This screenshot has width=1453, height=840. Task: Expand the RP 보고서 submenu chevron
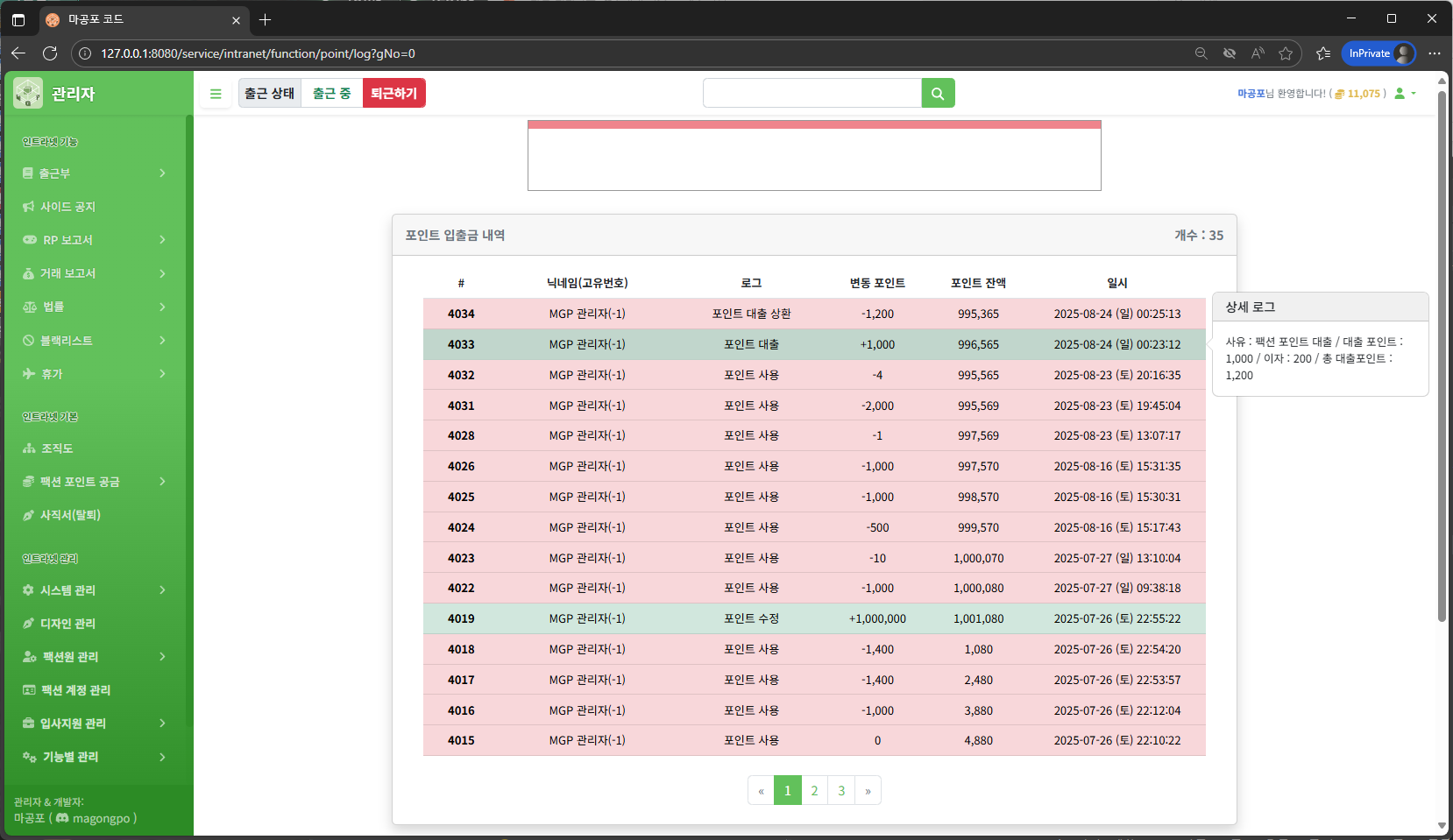162,240
